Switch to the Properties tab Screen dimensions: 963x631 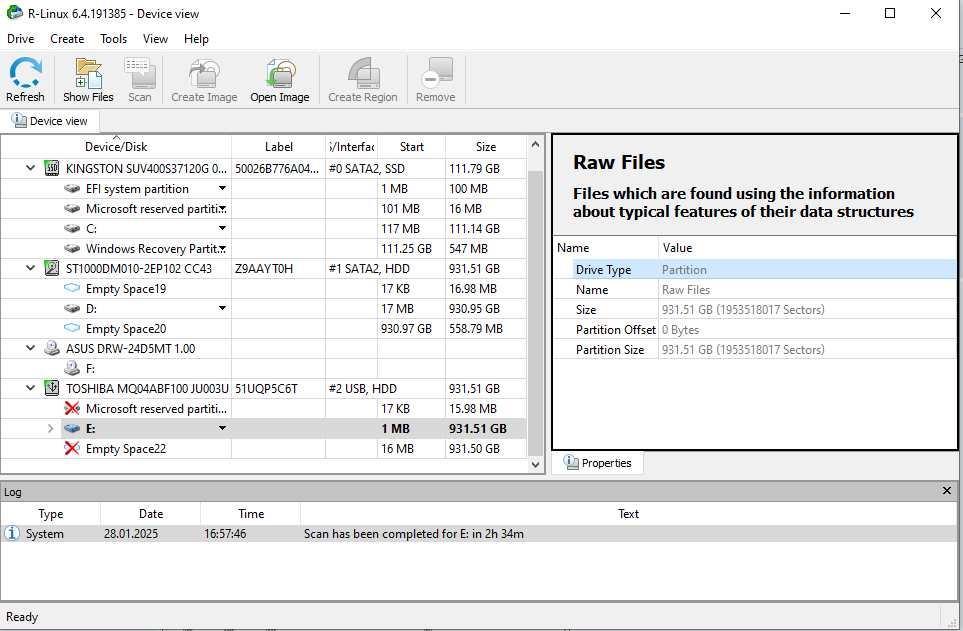[x=598, y=463]
